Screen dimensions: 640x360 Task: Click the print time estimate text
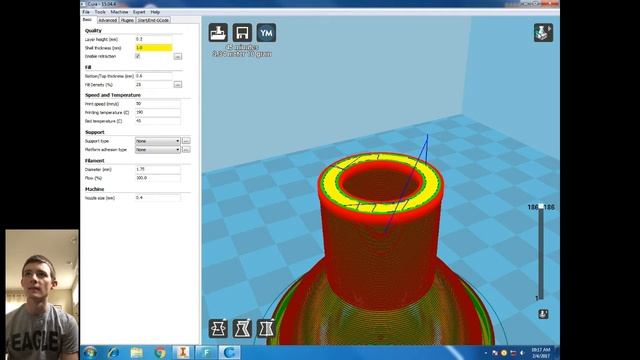[x=242, y=47]
